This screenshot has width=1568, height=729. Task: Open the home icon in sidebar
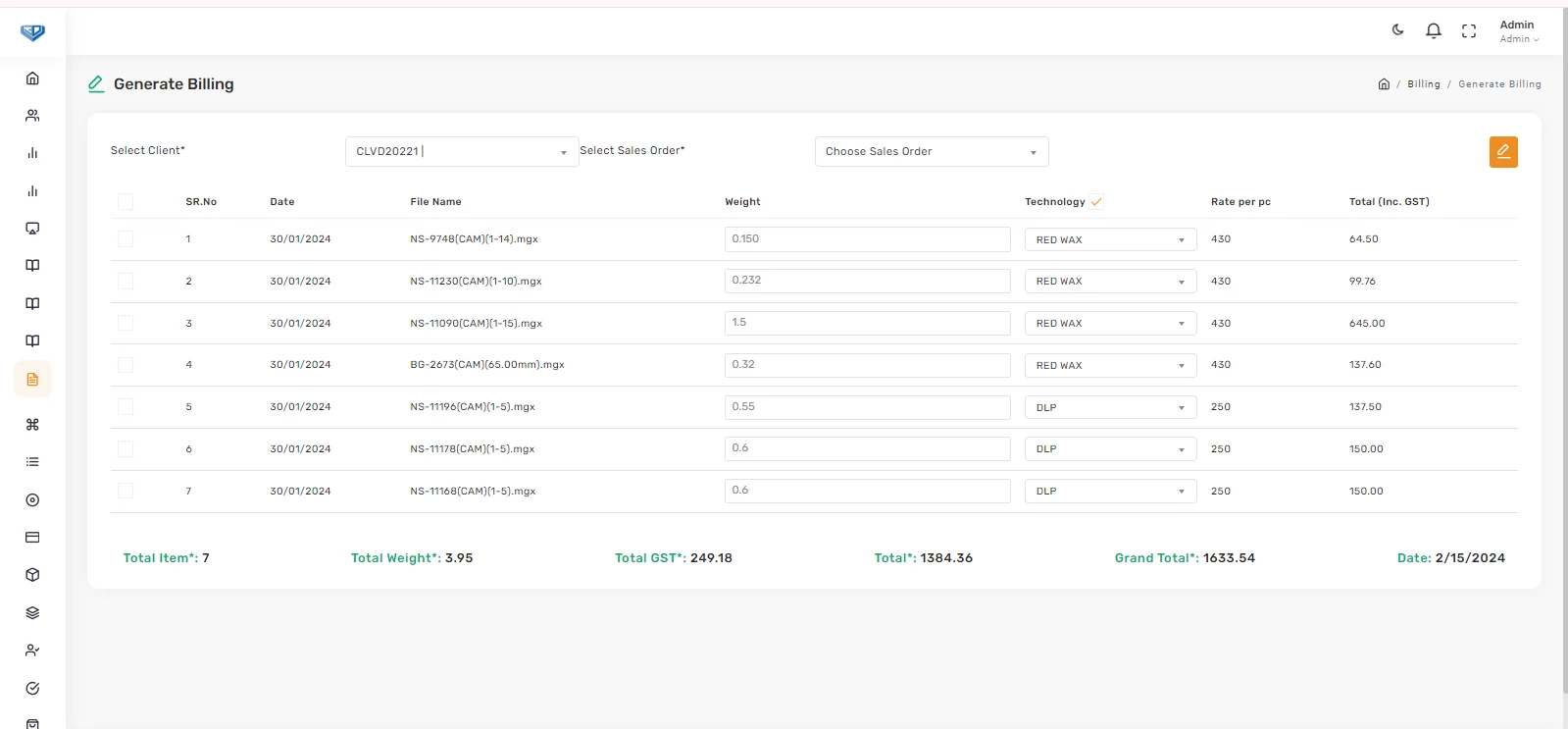32,78
